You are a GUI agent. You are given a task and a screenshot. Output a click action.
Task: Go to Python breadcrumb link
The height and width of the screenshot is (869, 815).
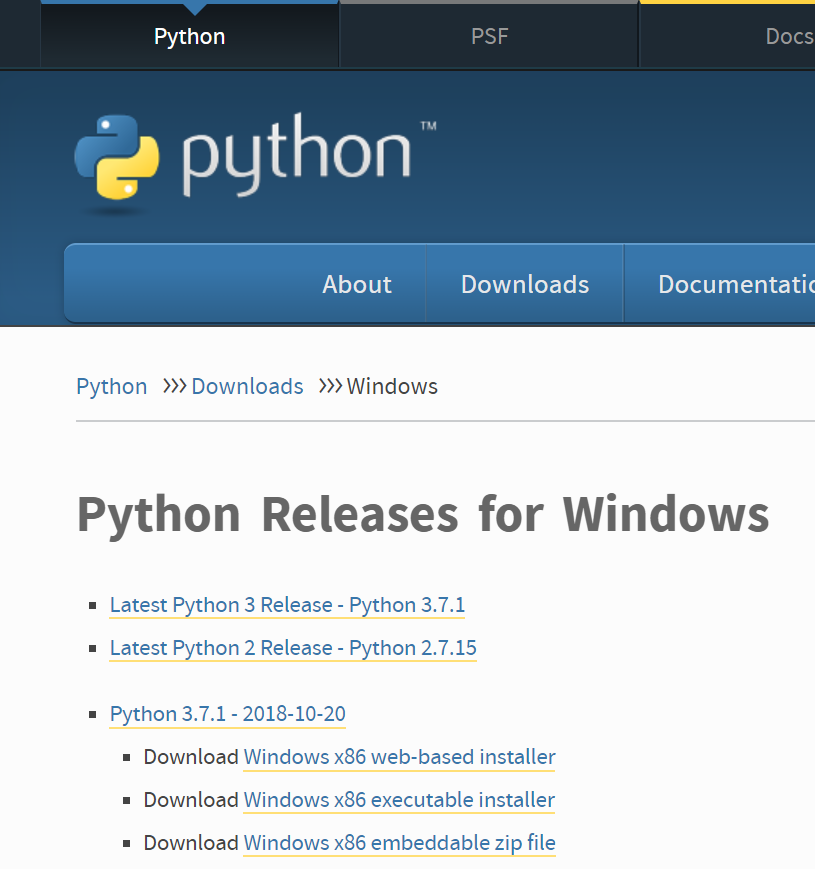pyautogui.click(x=111, y=386)
